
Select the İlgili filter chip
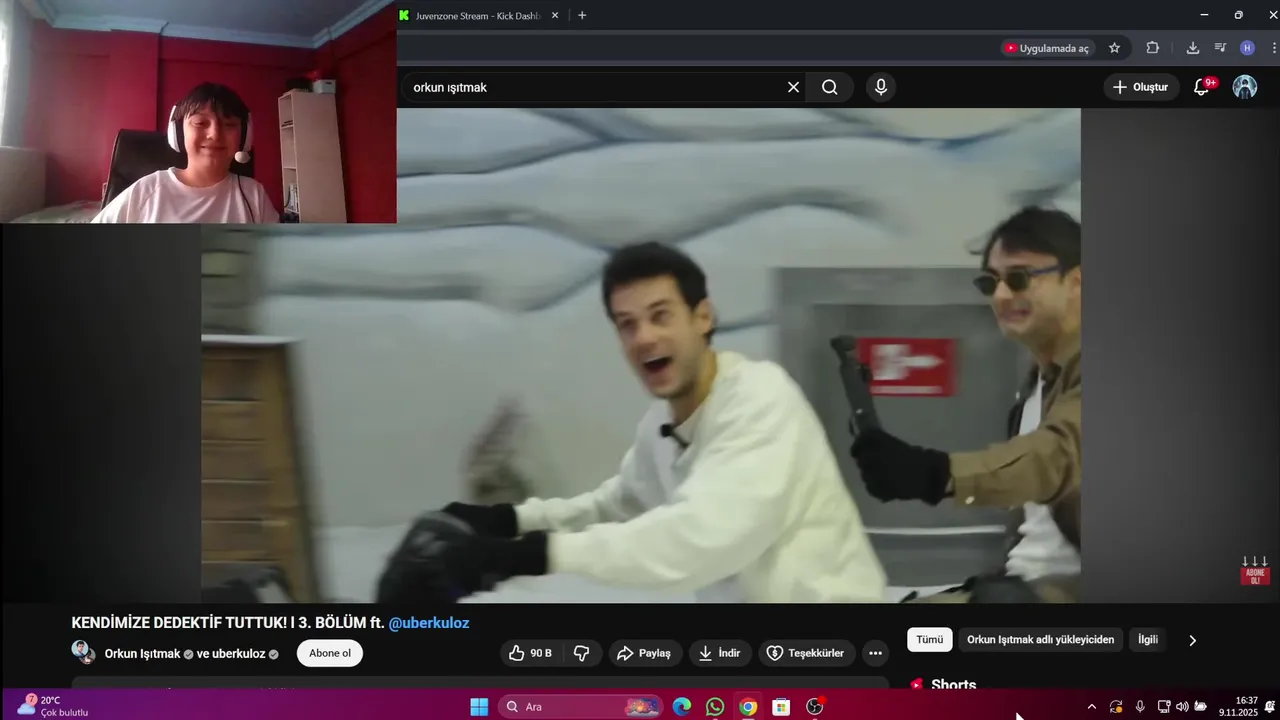coord(1148,640)
